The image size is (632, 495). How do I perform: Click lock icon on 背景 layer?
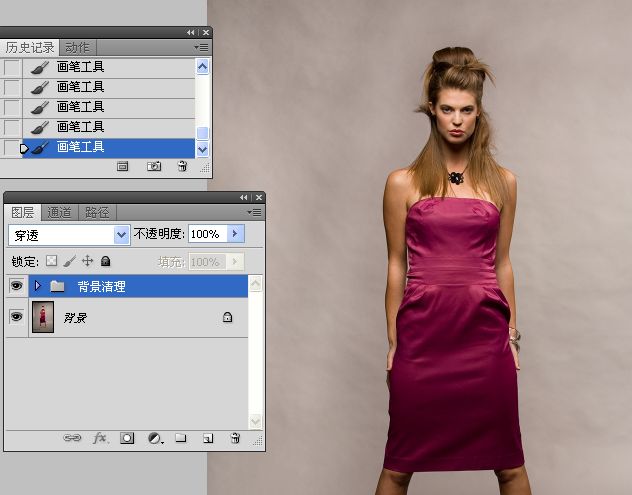point(227,317)
